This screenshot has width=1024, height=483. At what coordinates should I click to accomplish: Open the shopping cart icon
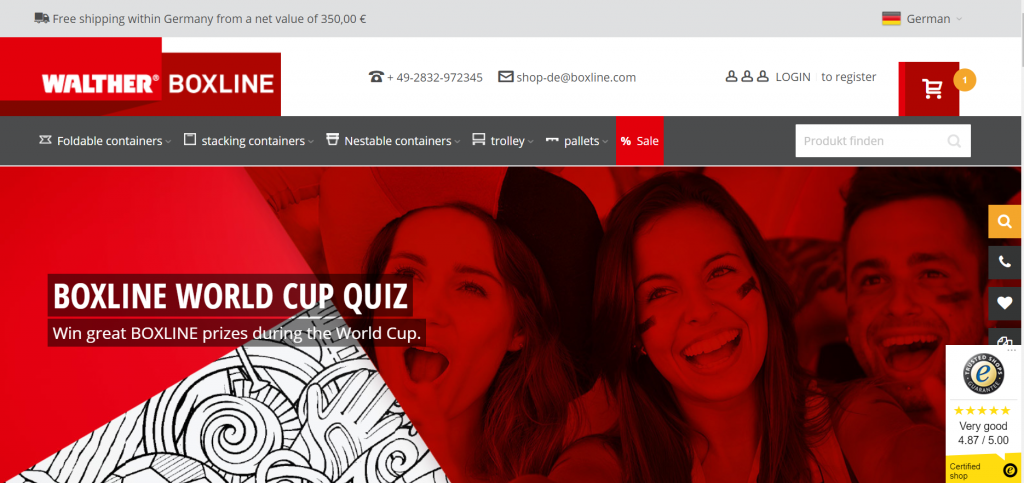click(932, 89)
